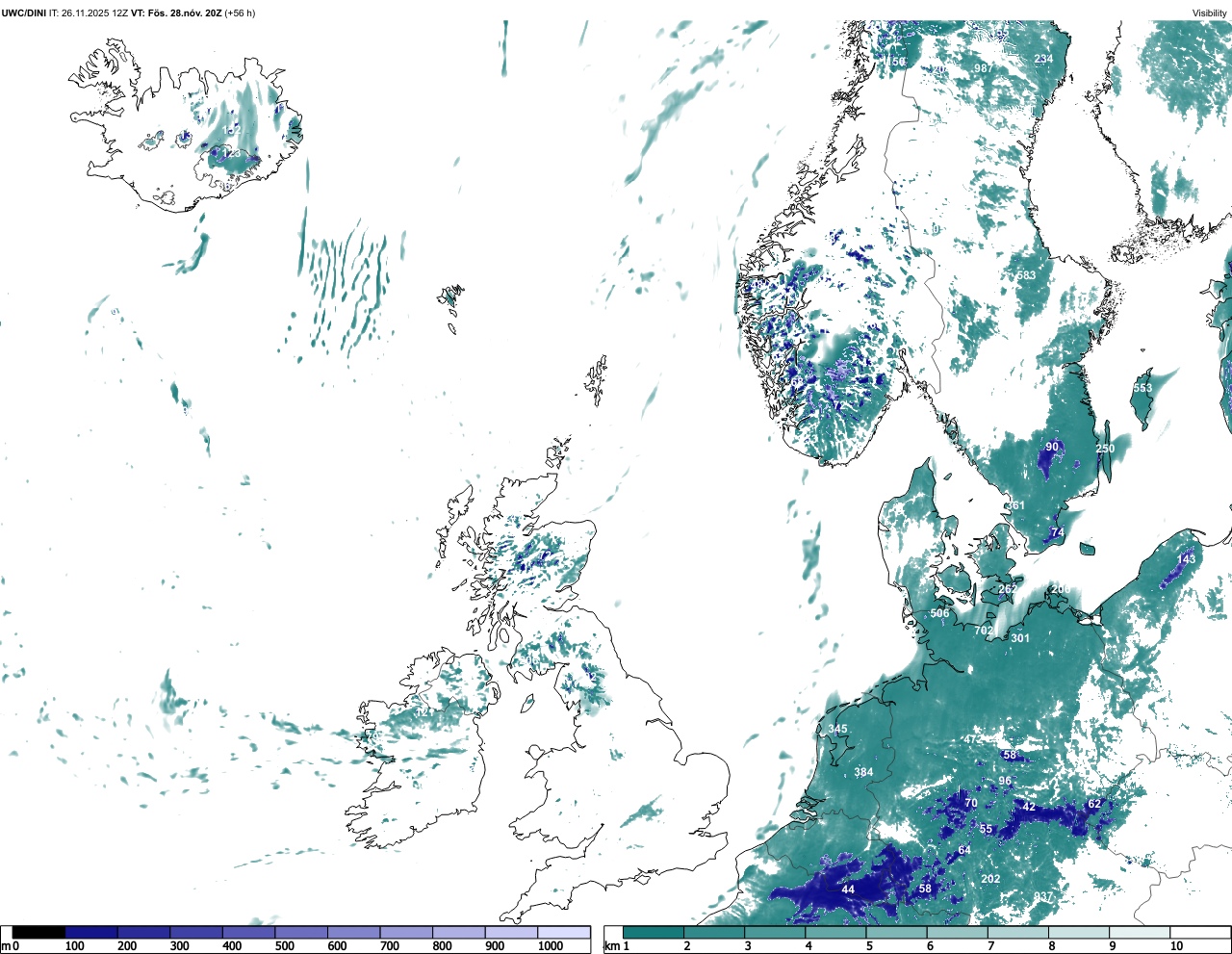Click the 100–200 m dark navy legend swatch
This screenshot has width=1232, height=954.
(x=91, y=932)
